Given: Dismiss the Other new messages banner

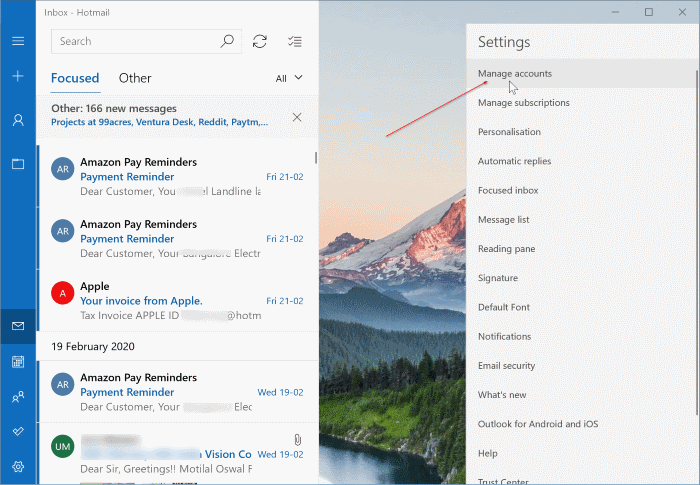Looking at the screenshot, I should coord(297,117).
